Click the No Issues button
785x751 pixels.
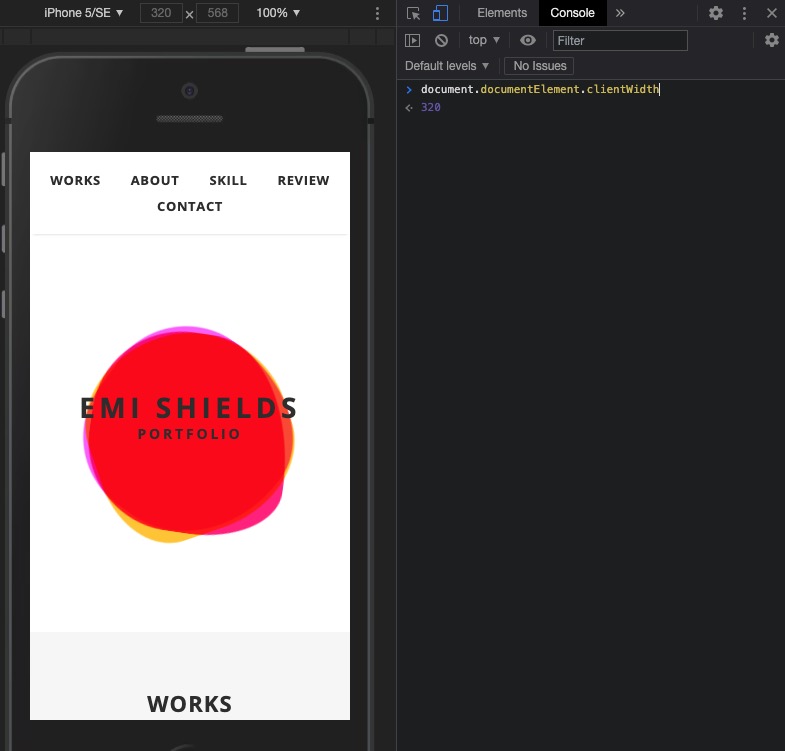pos(539,66)
